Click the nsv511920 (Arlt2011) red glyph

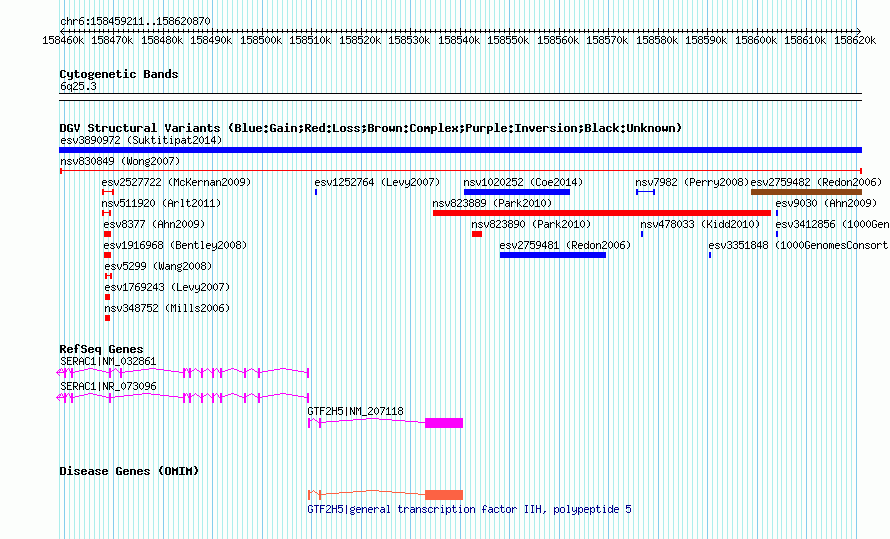(x=106, y=213)
